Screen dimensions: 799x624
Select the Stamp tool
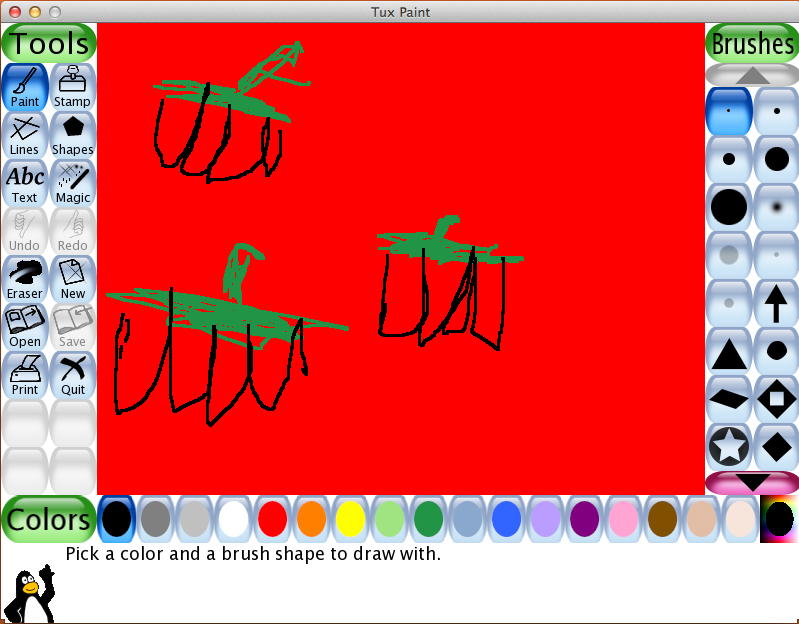[x=72, y=87]
